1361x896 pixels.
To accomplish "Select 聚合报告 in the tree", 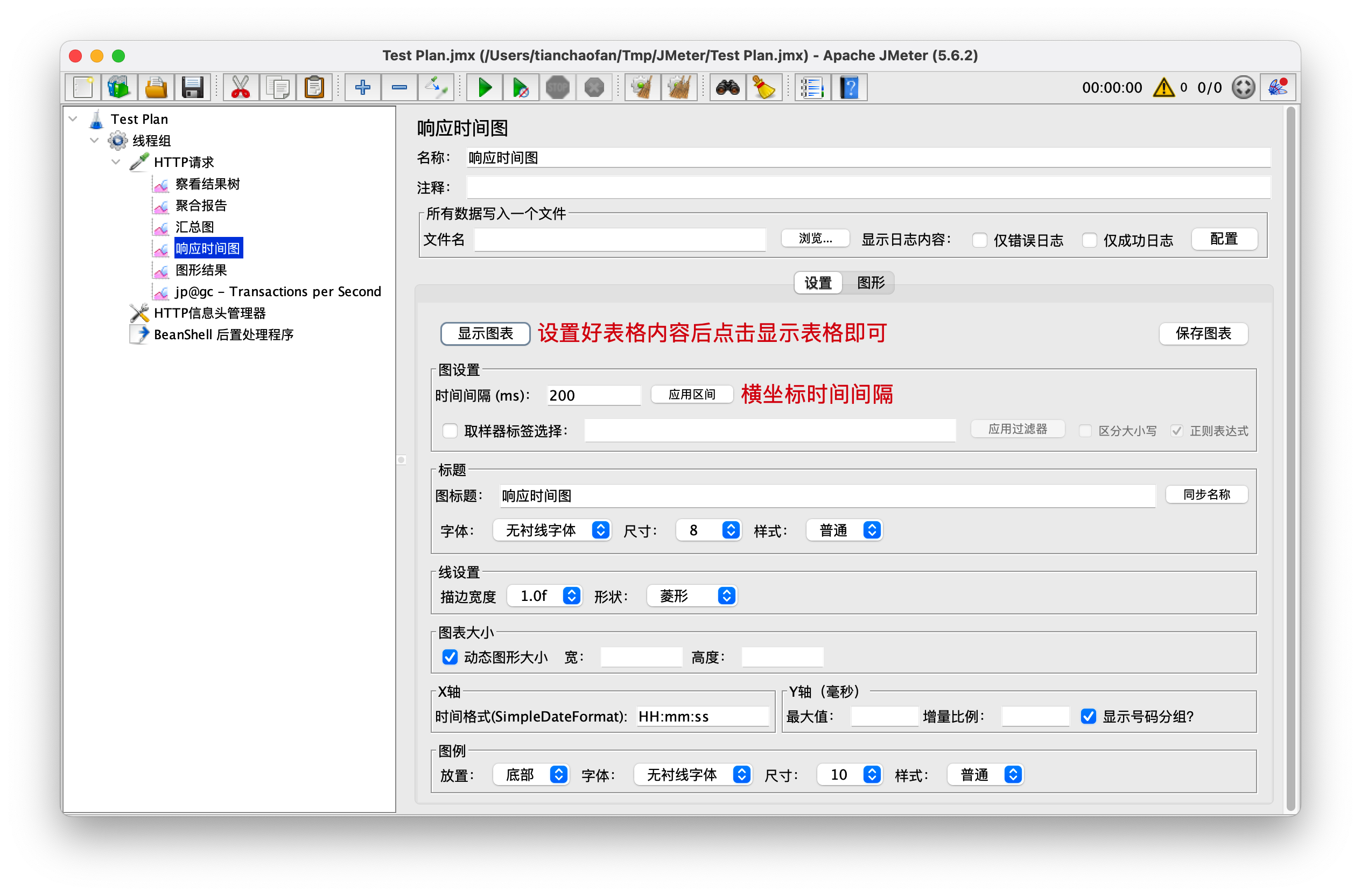I will pos(201,205).
